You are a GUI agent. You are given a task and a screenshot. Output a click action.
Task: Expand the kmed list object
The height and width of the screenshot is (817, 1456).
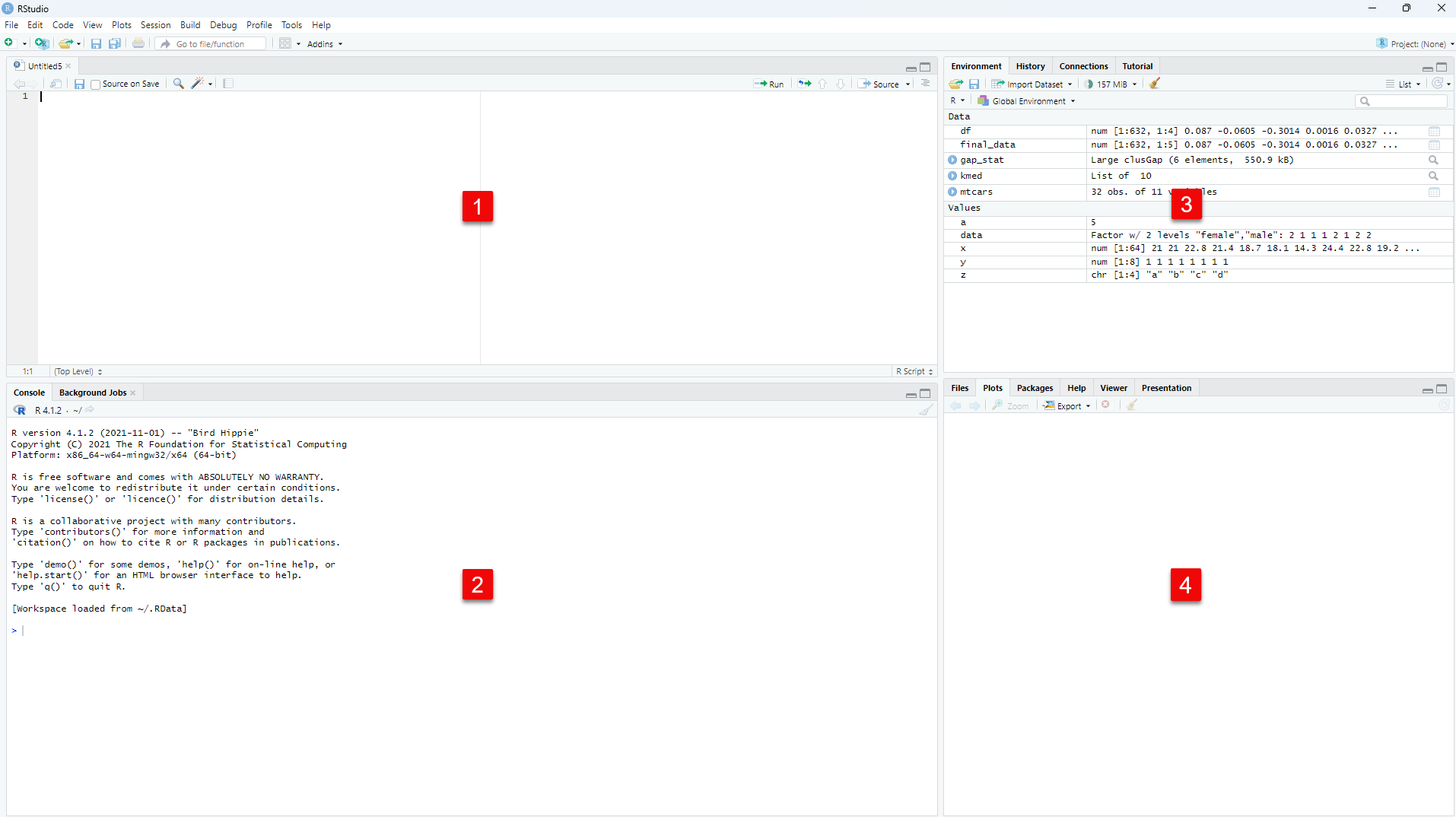[x=952, y=176]
